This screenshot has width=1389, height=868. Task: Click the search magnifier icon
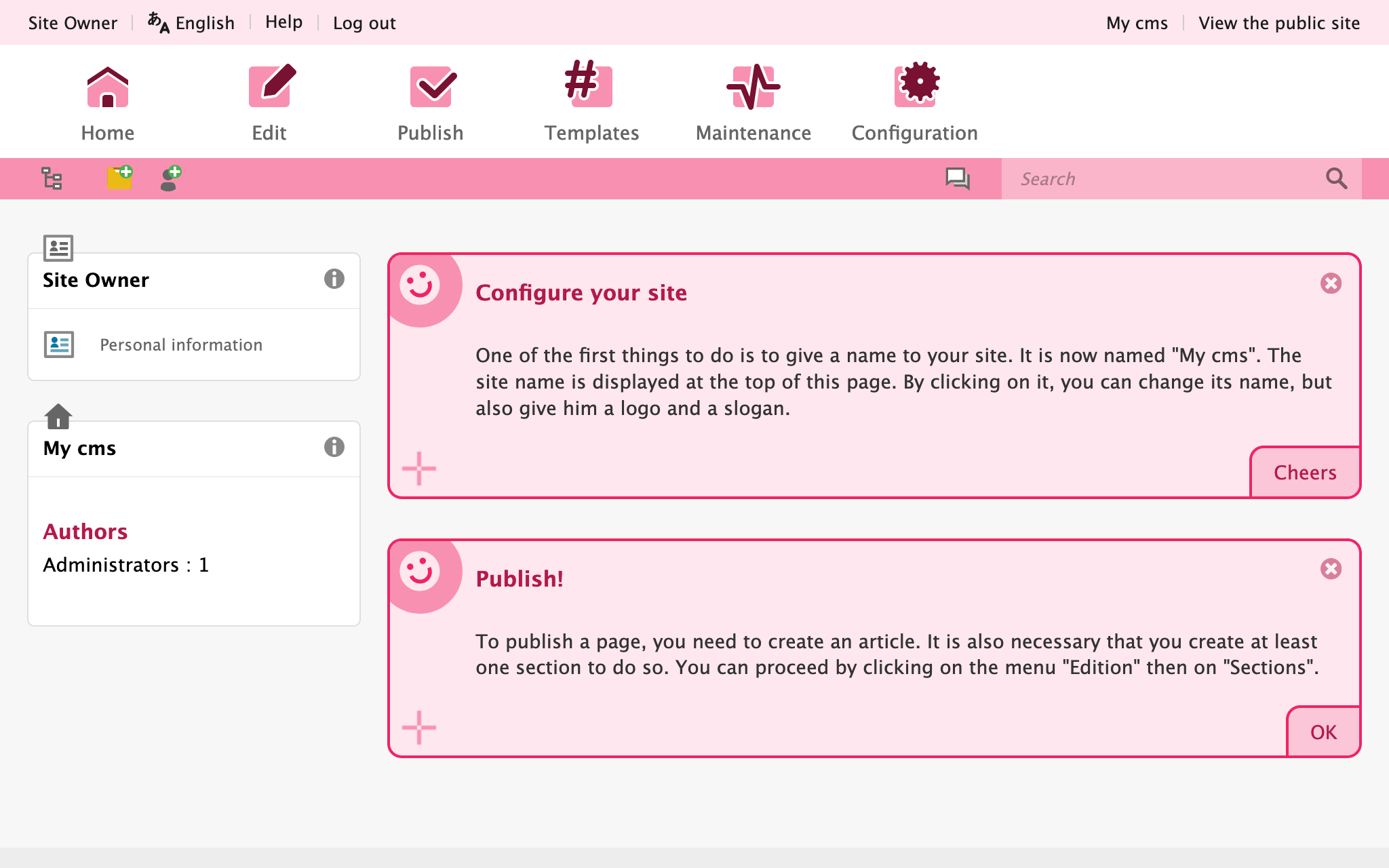click(1336, 179)
